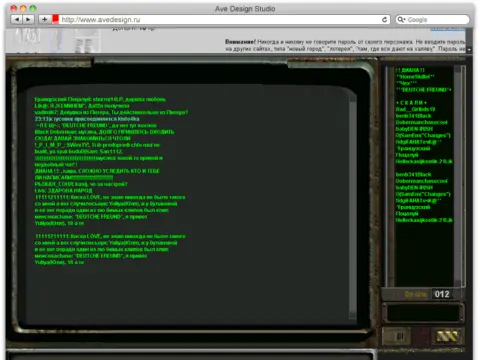Reload the page with the refresh icon
Screen dimensions: 480x360
(x=384, y=20)
